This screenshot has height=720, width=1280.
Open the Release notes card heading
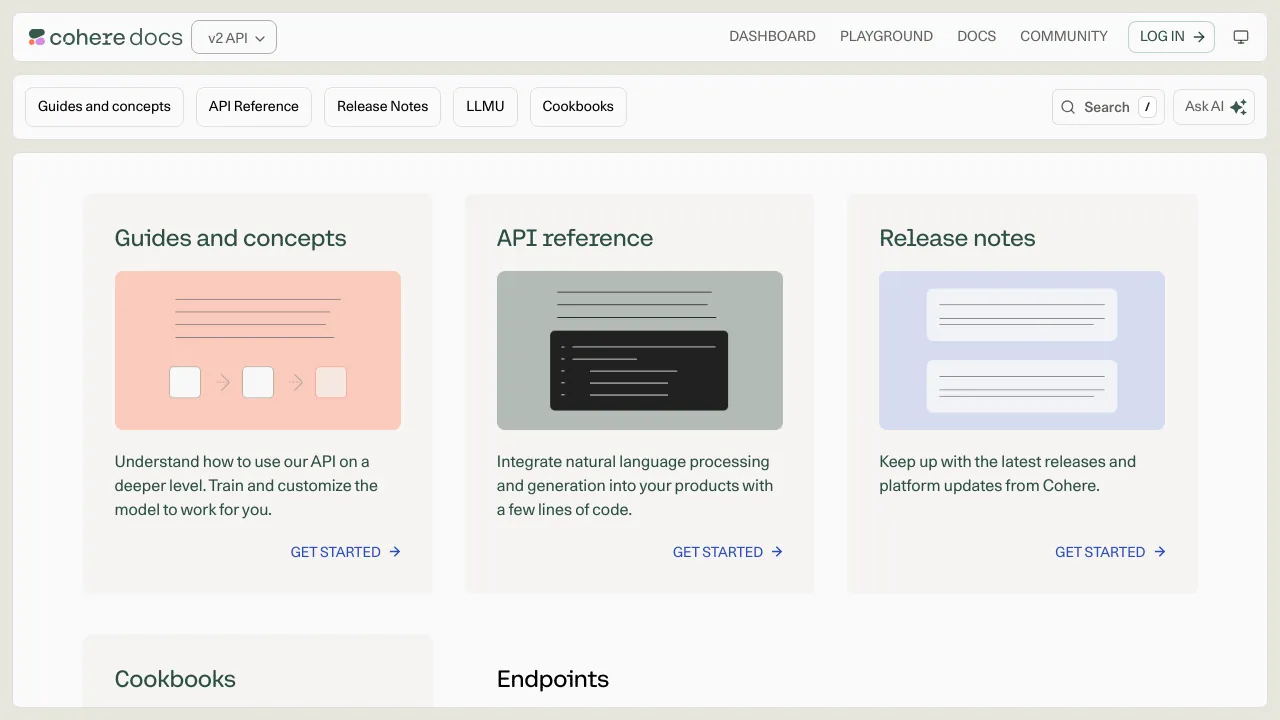957,238
